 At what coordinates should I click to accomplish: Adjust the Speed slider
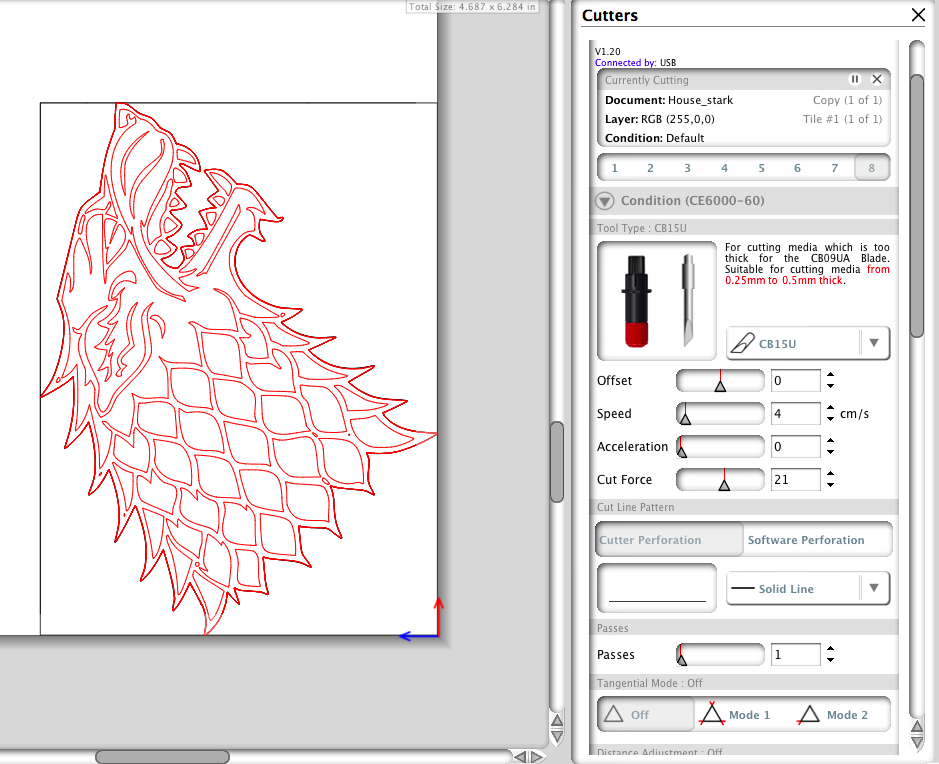[x=720, y=414]
